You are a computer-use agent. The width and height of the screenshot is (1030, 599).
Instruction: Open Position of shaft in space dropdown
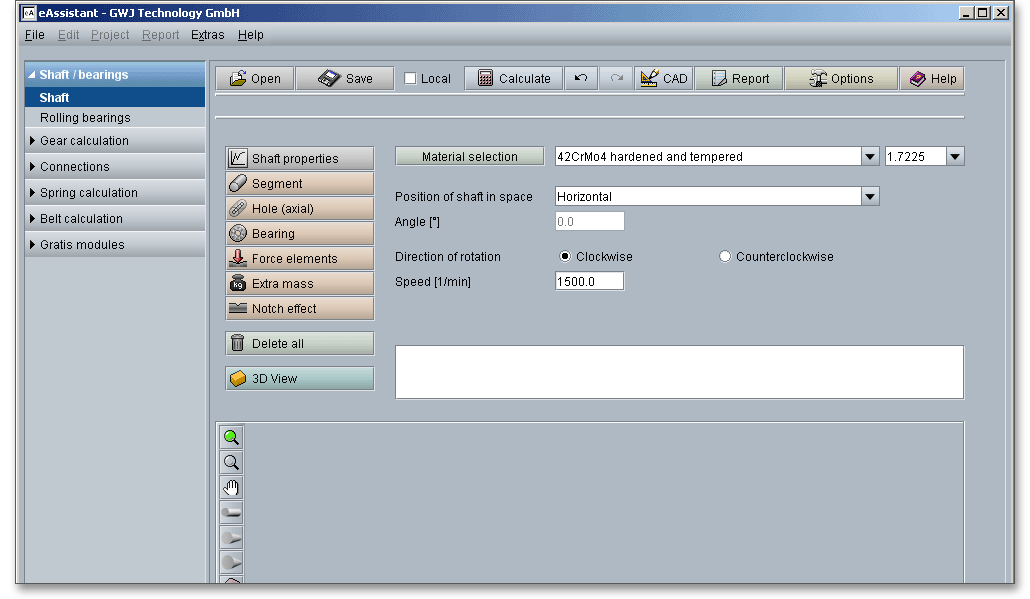pos(870,197)
